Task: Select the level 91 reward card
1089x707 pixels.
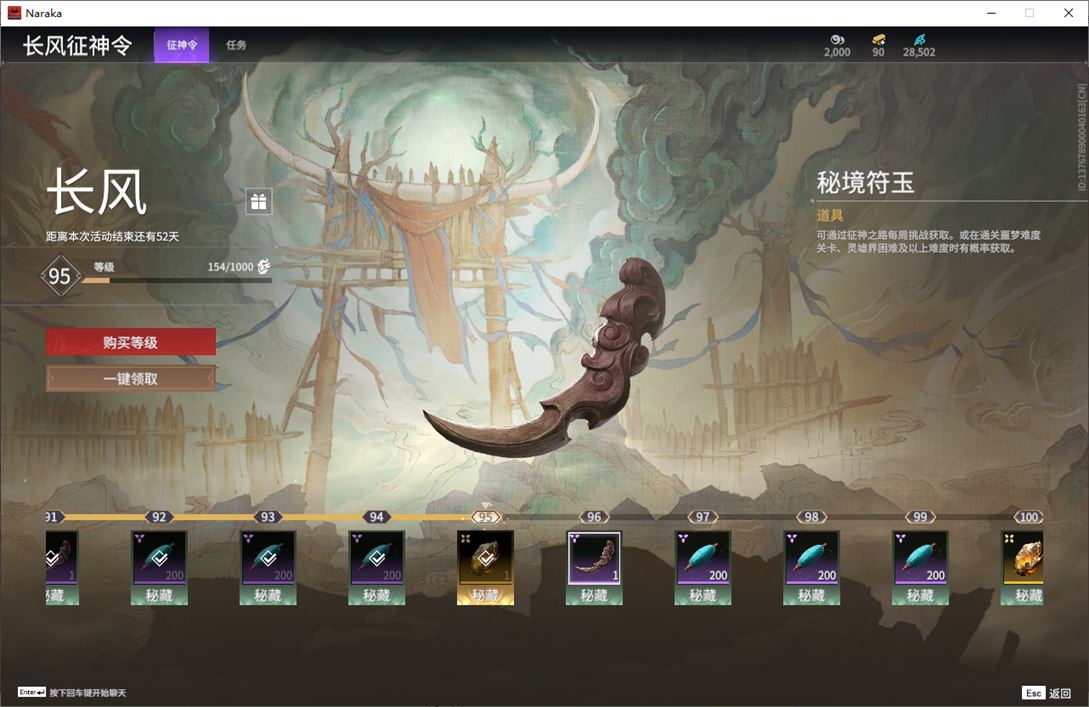Action: 62,567
